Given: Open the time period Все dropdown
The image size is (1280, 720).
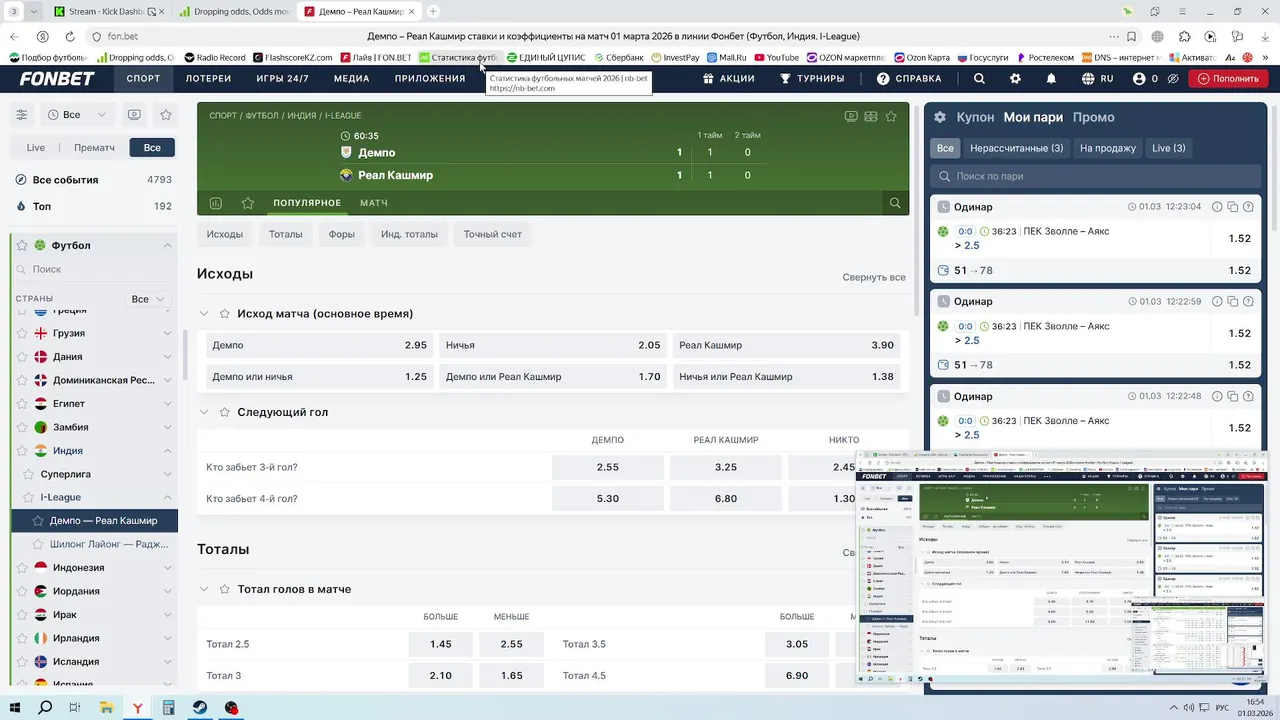Looking at the screenshot, I should click(78, 115).
